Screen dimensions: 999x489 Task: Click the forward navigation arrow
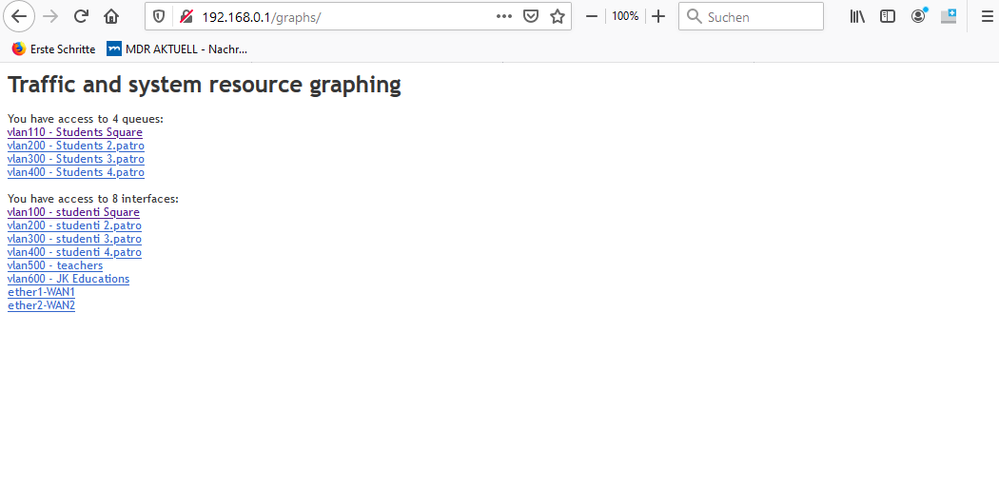click(x=50, y=17)
